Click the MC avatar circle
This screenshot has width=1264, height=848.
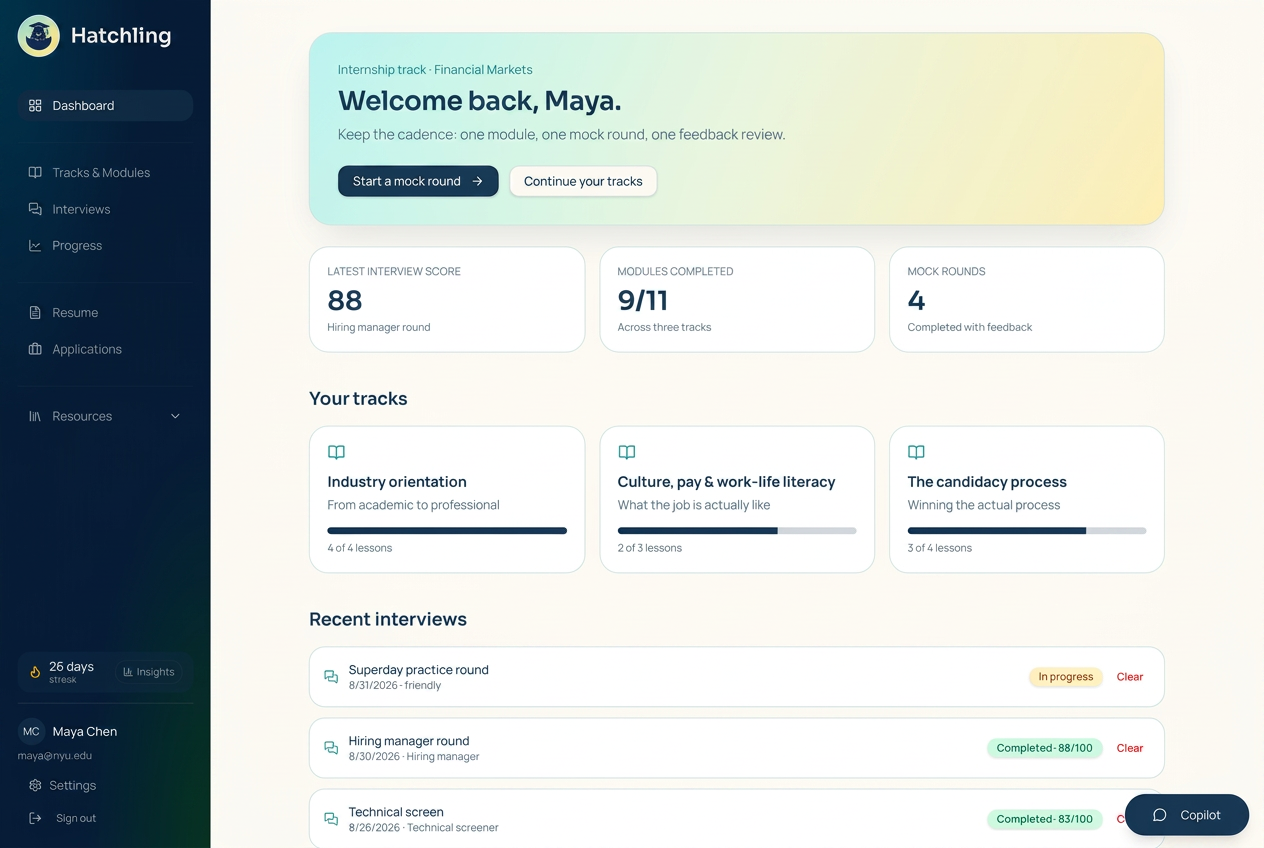pyautogui.click(x=31, y=732)
